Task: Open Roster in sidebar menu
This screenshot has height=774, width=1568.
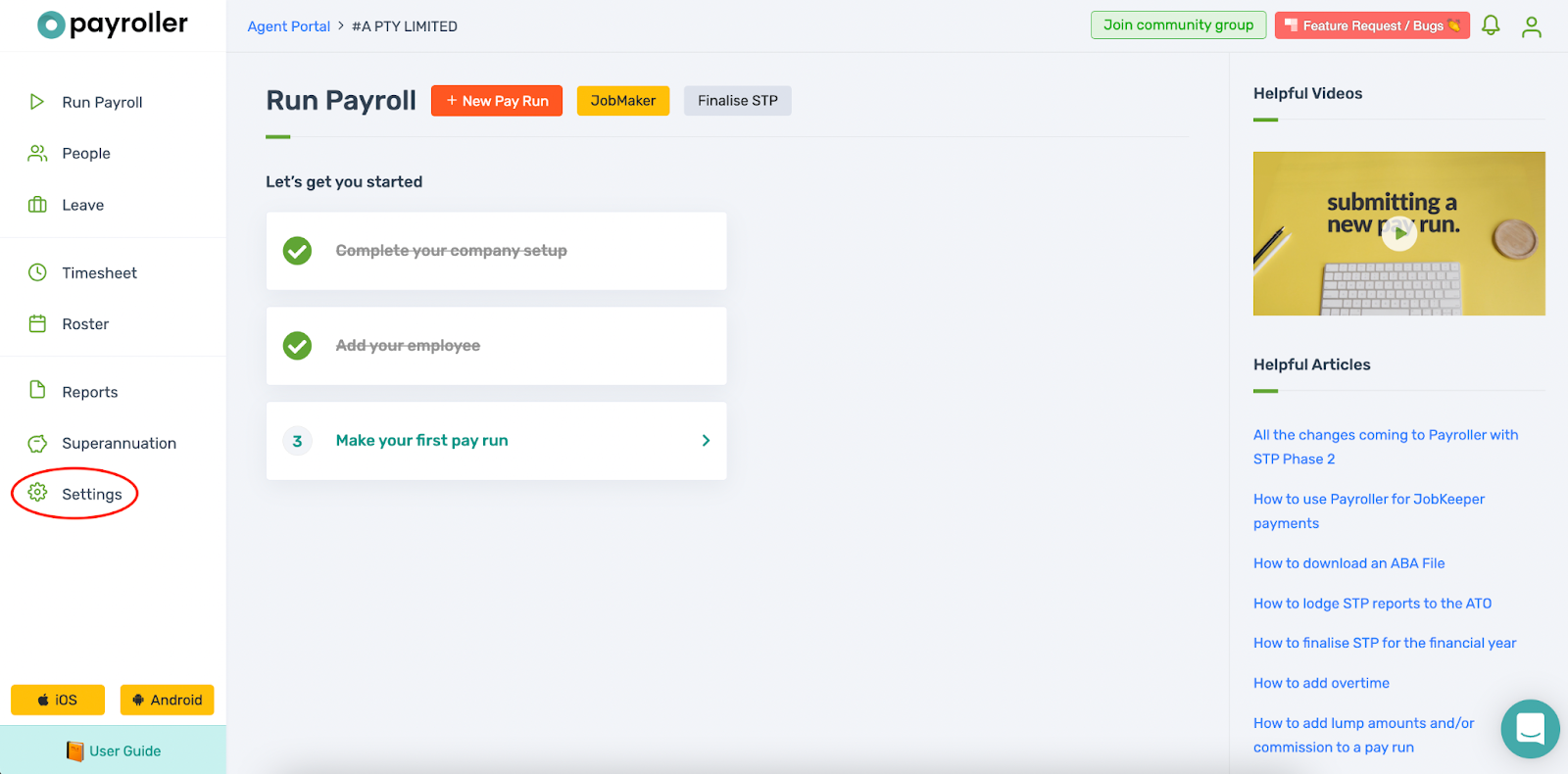Action: point(85,323)
